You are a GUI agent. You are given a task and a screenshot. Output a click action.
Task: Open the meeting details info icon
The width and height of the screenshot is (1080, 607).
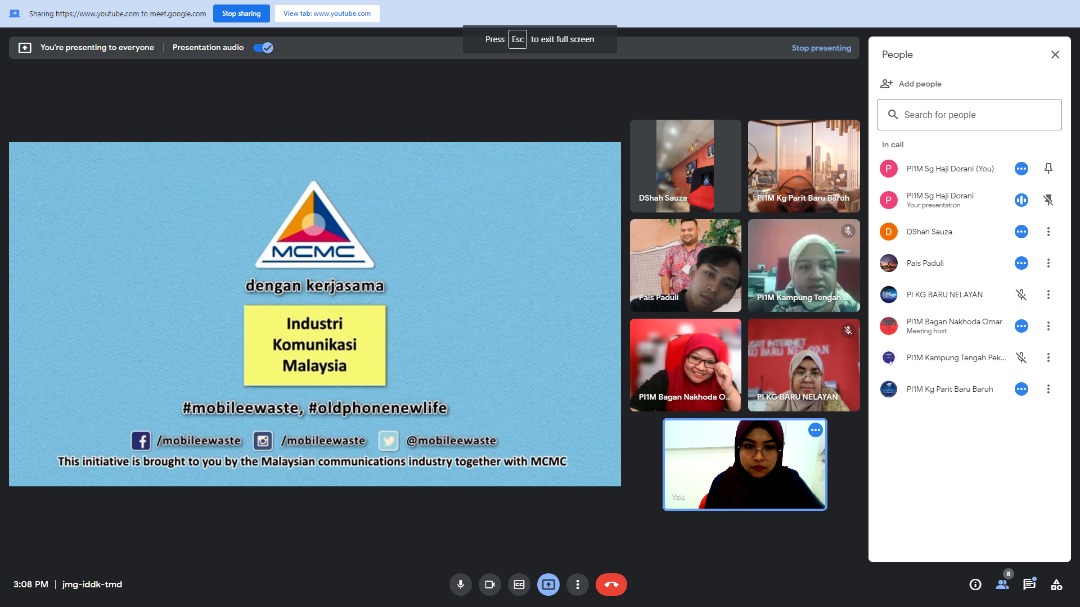975,584
